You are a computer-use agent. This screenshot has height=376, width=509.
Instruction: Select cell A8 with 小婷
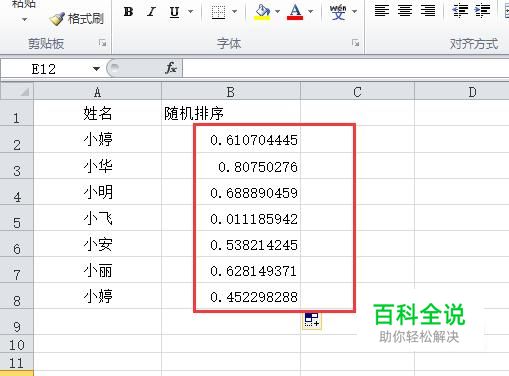pos(97,296)
